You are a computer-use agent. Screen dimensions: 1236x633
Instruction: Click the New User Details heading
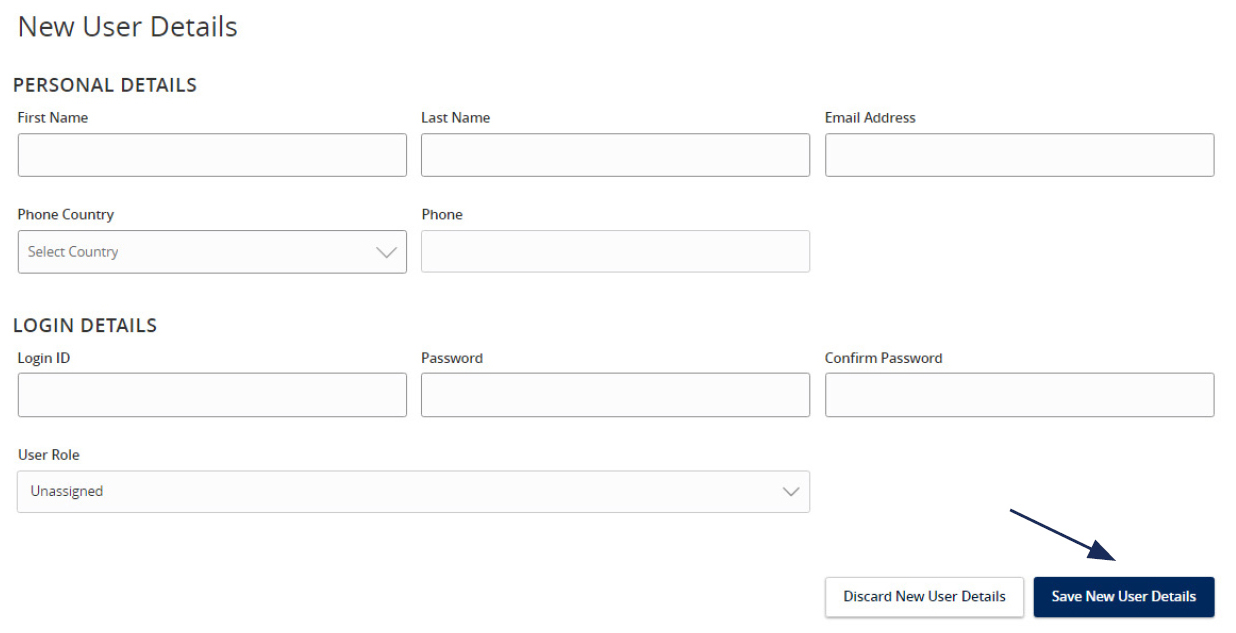pyautogui.click(x=127, y=26)
